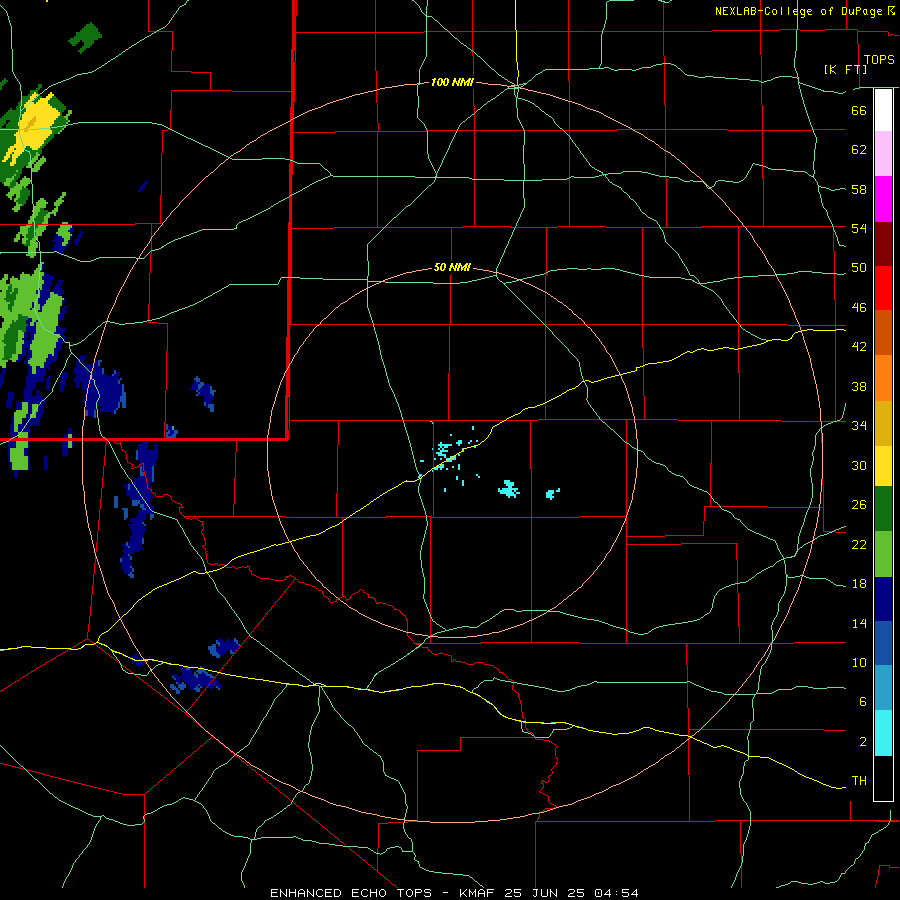Click the "42" legend label

(x=859, y=347)
